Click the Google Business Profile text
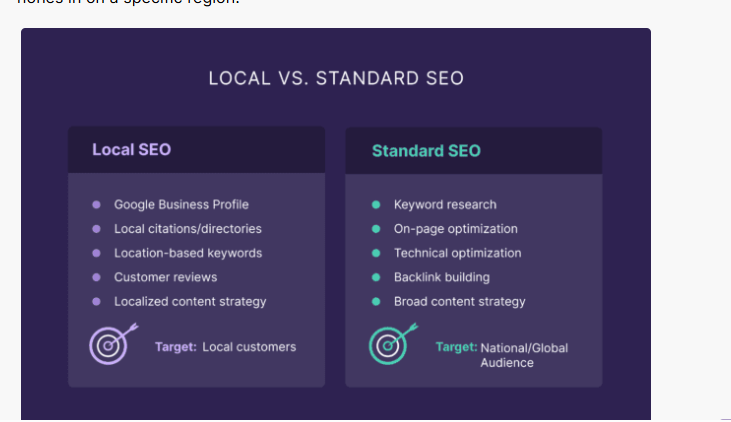This screenshot has width=731, height=422. coord(181,205)
